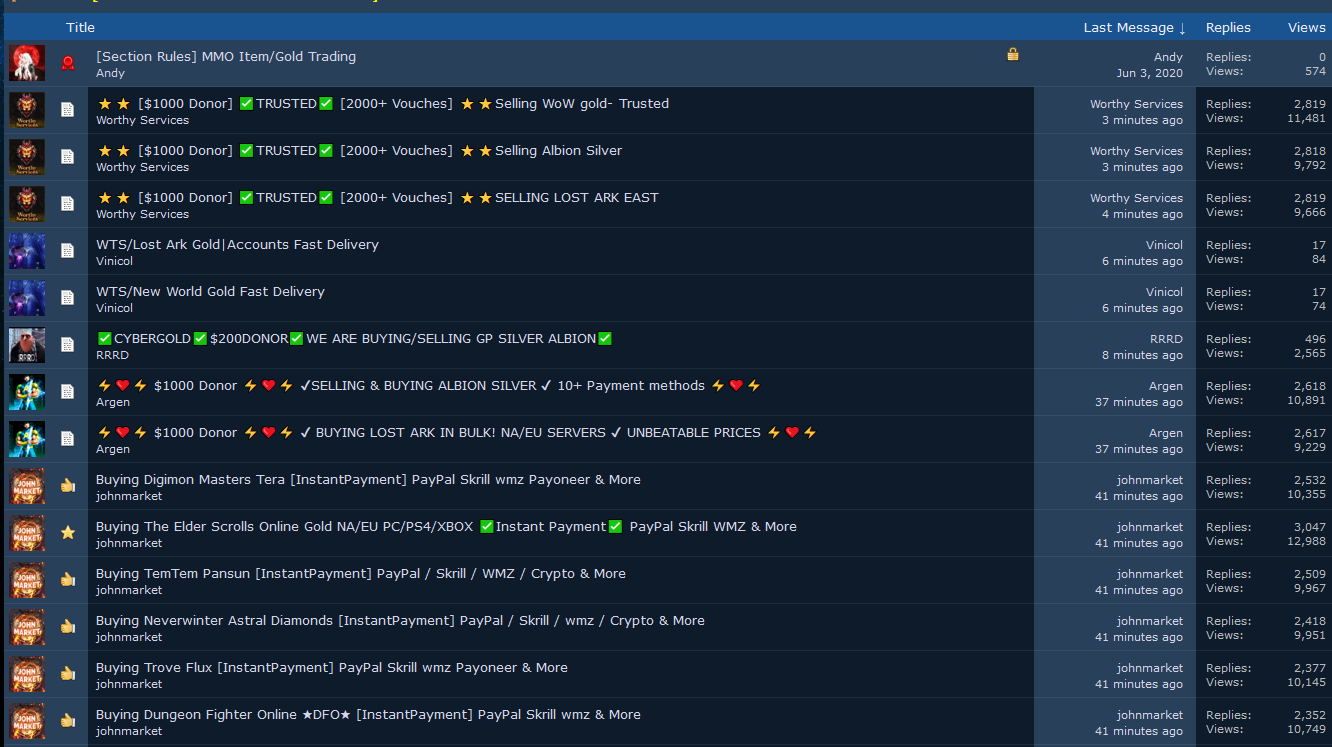Open Buying TemTem Pansun thread
Screen dimensions: 1332x747
361,573
